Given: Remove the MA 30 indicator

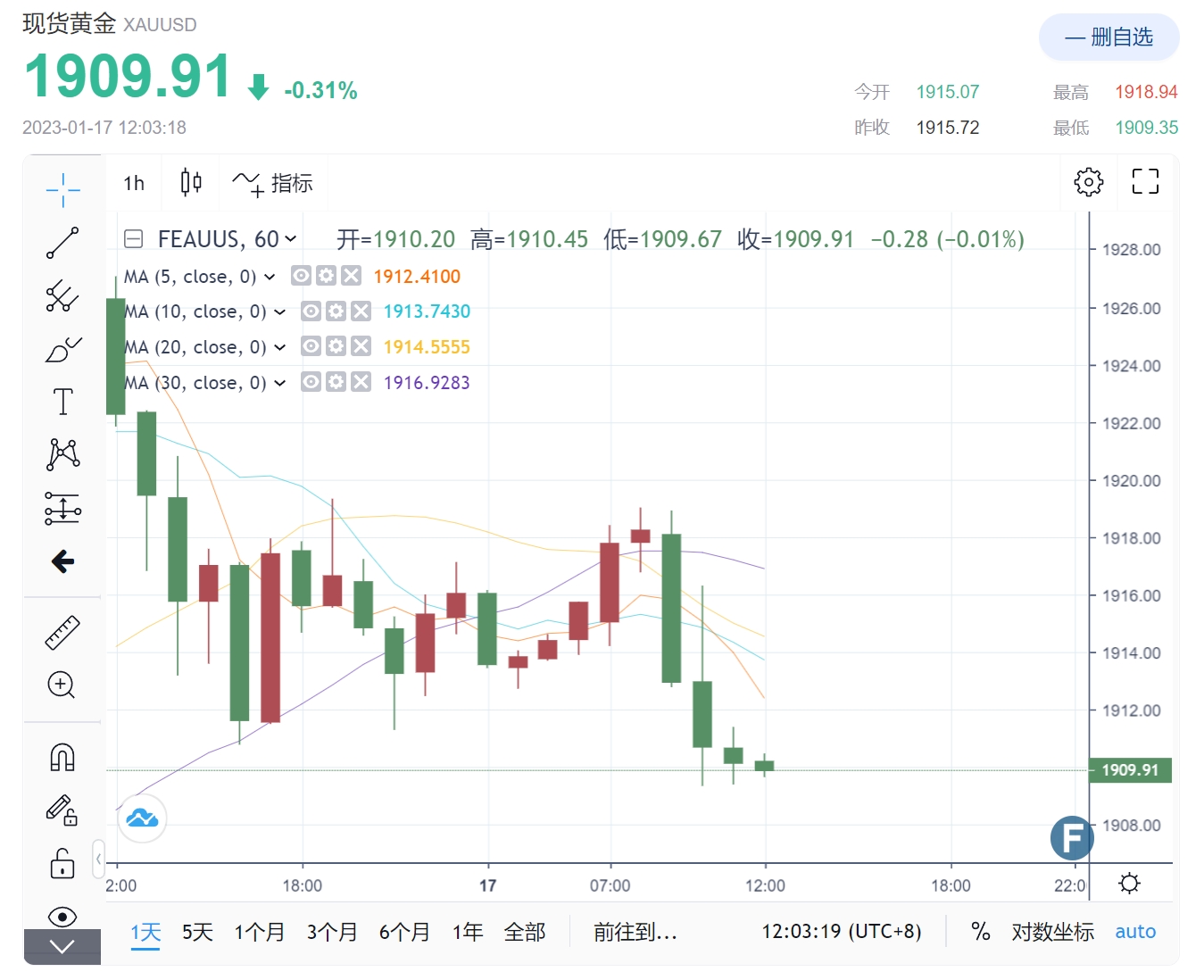Looking at the screenshot, I should [x=361, y=382].
